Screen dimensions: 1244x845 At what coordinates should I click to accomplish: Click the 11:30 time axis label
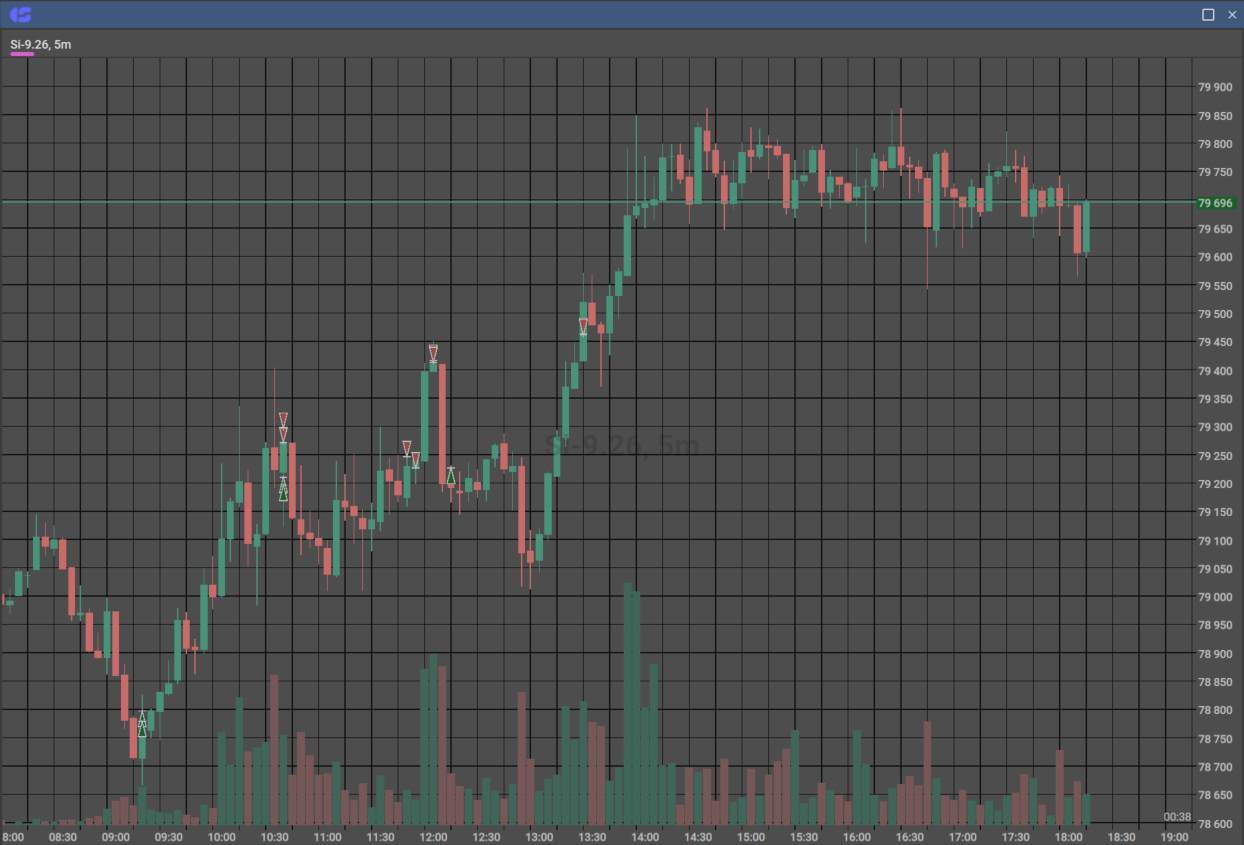(380, 837)
